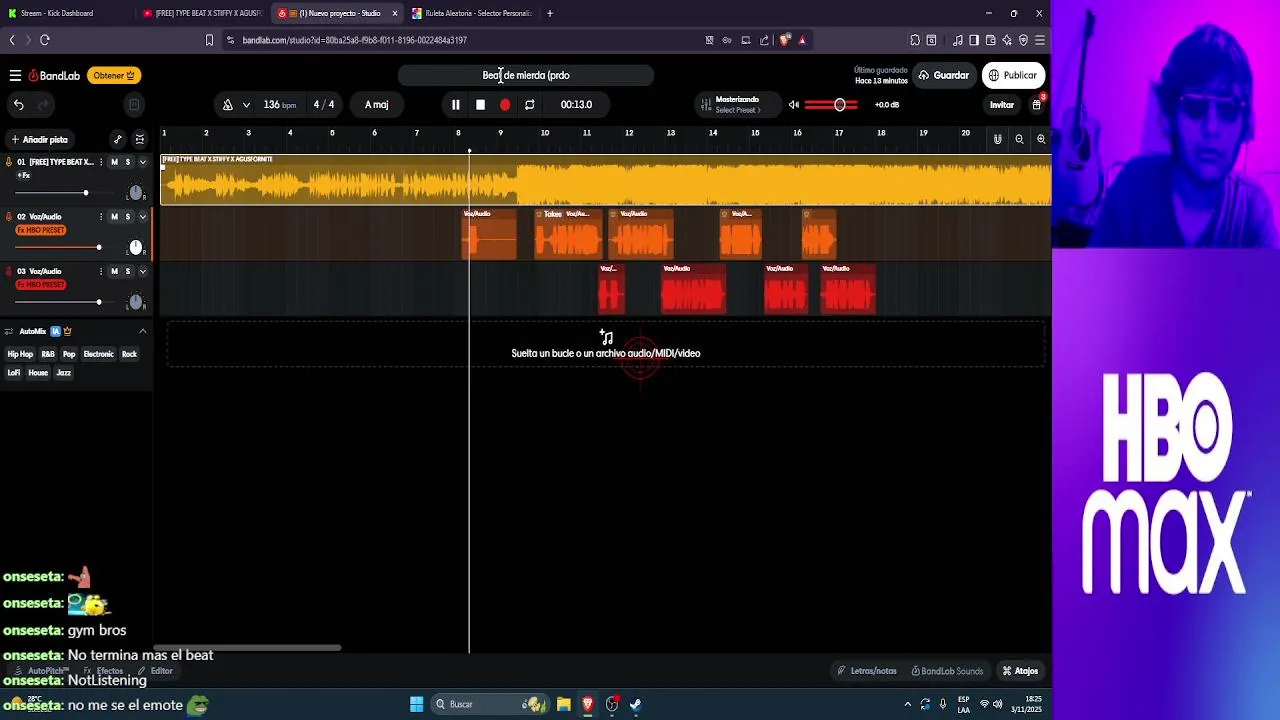
Task: Open track 03 three-dot menu
Action: coord(100,271)
